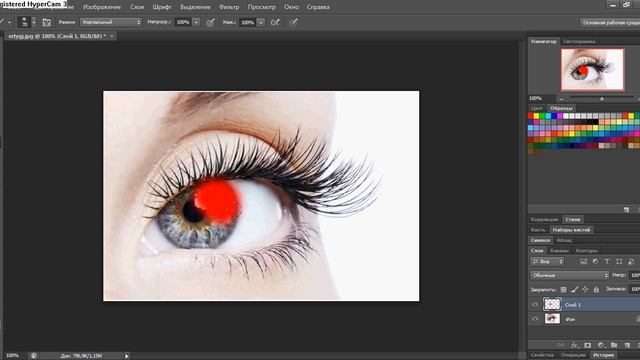Click the flow (Наж.) 100% field
The height and width of the screenshot is (360, 640).
click(x=247, y=22)
